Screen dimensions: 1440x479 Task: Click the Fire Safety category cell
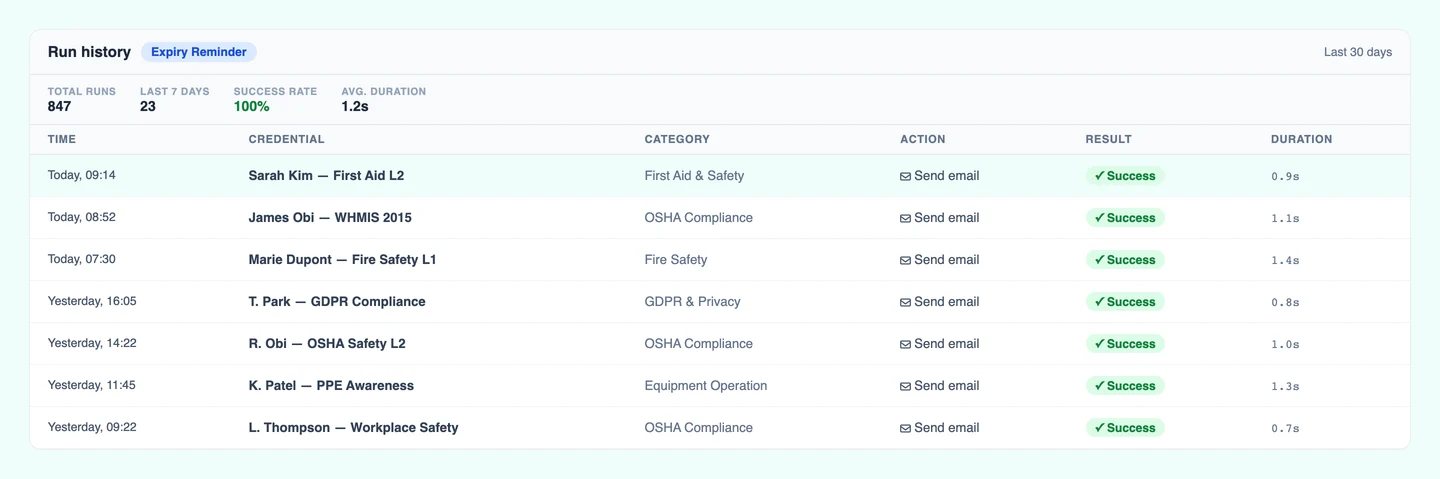click(x=676, y=260)
